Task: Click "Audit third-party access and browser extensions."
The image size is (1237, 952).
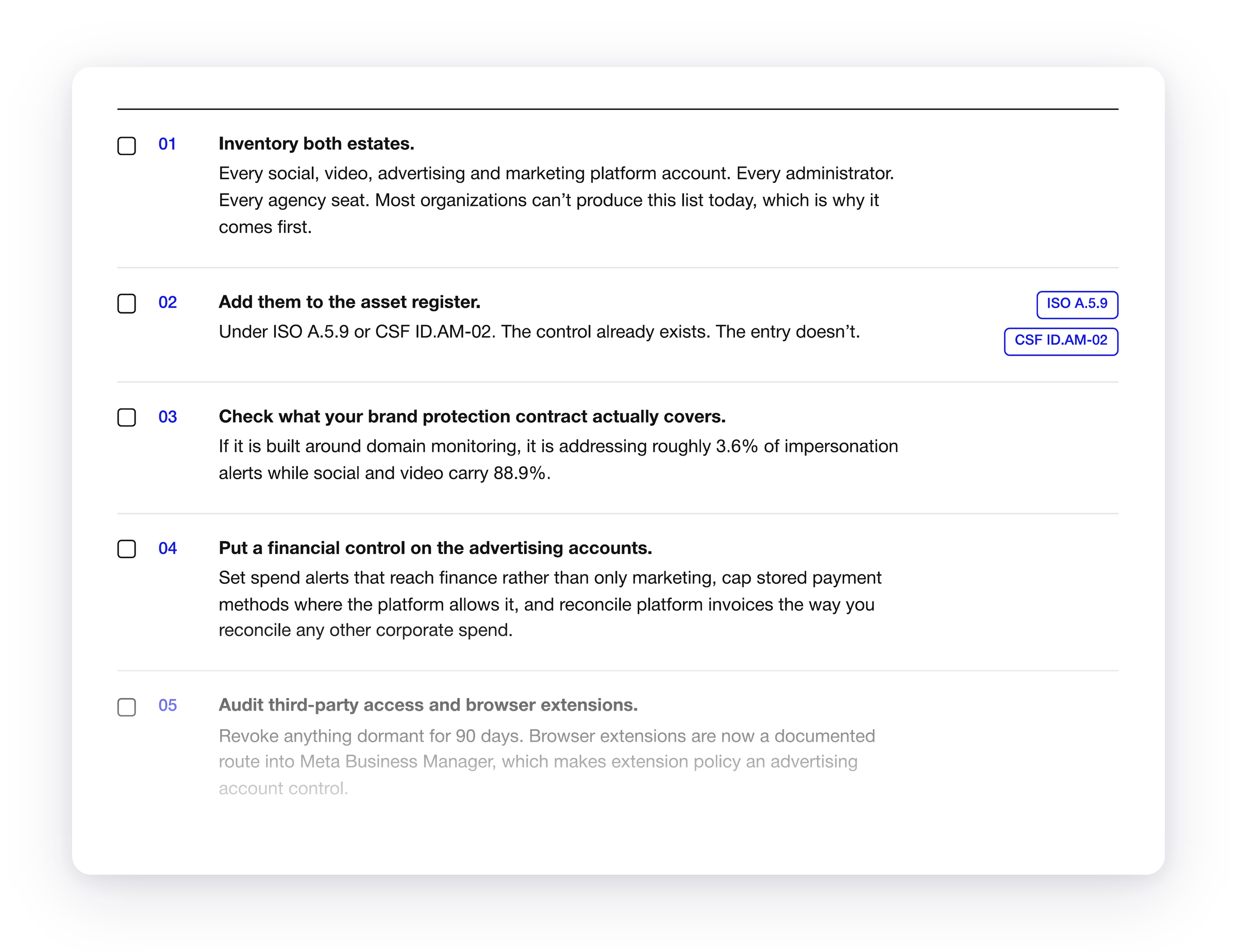Action: pos(428,705)
